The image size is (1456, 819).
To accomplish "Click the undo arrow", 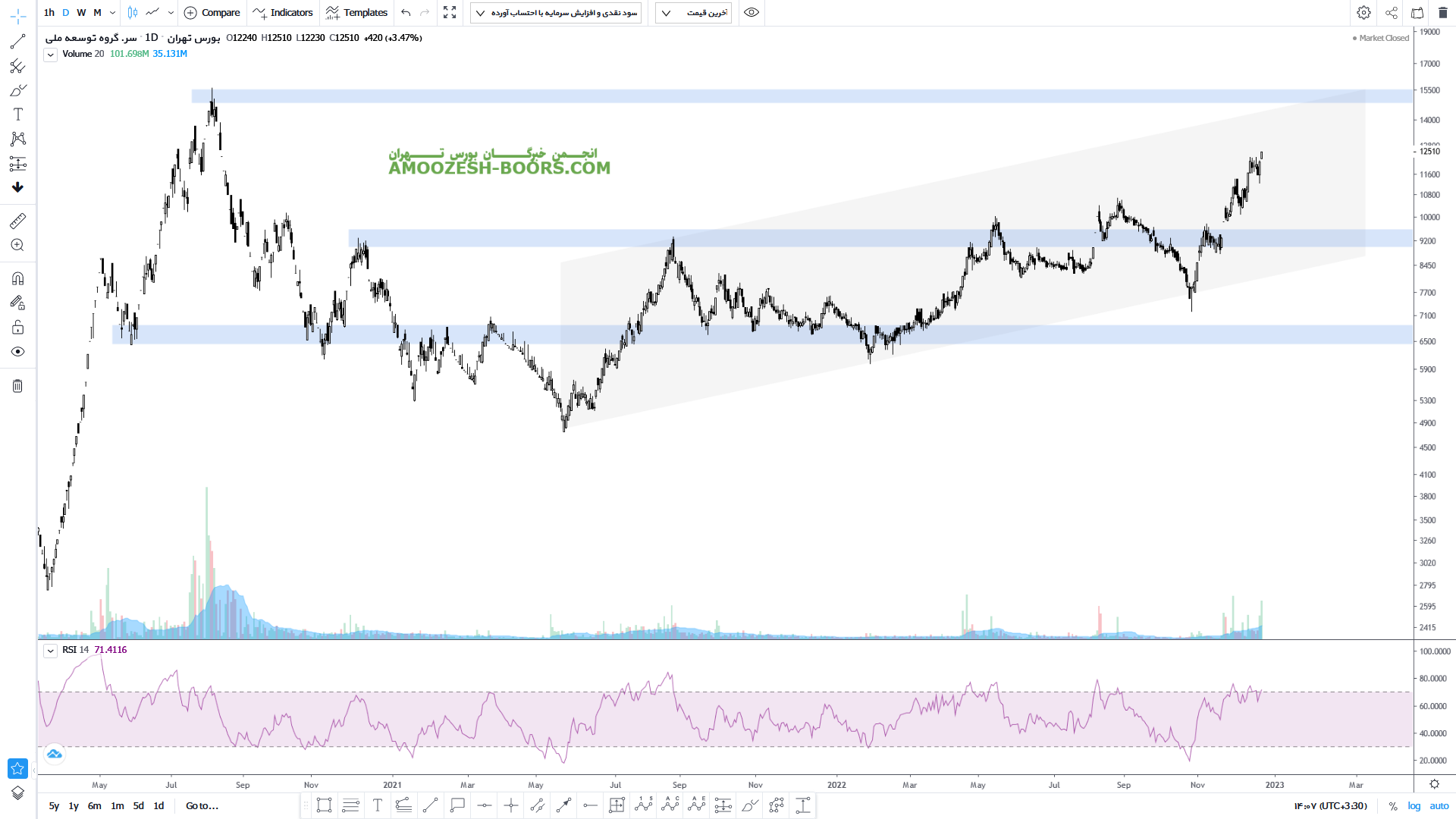I will [x=406, y=13].
